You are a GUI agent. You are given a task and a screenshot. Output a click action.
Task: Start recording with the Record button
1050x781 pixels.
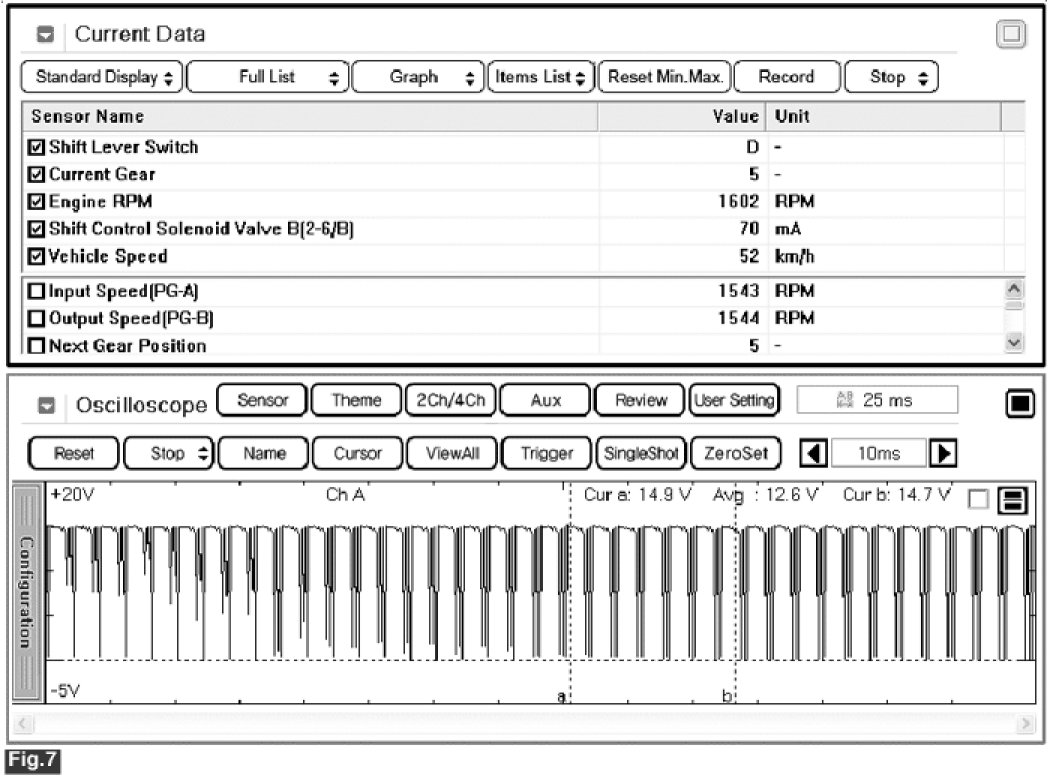click(x=786, y=77)
